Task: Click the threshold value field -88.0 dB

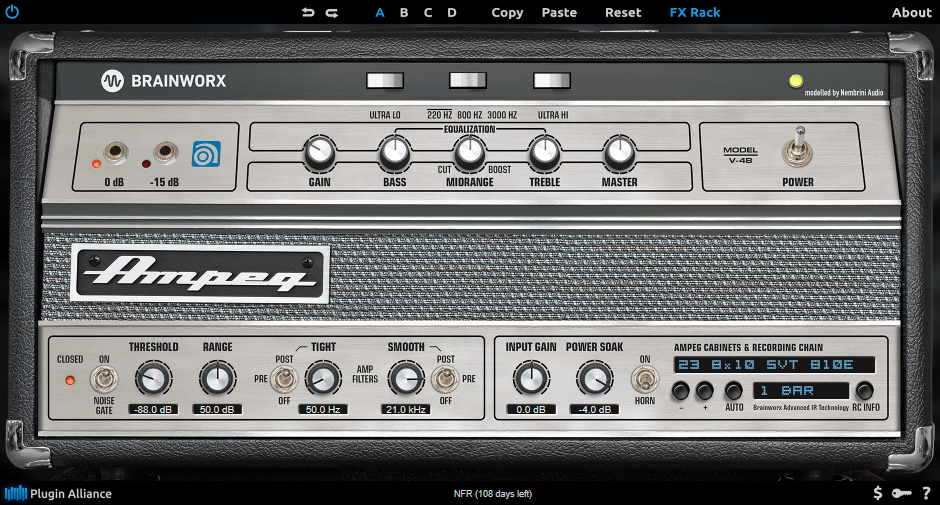Action: coord(153,409)
